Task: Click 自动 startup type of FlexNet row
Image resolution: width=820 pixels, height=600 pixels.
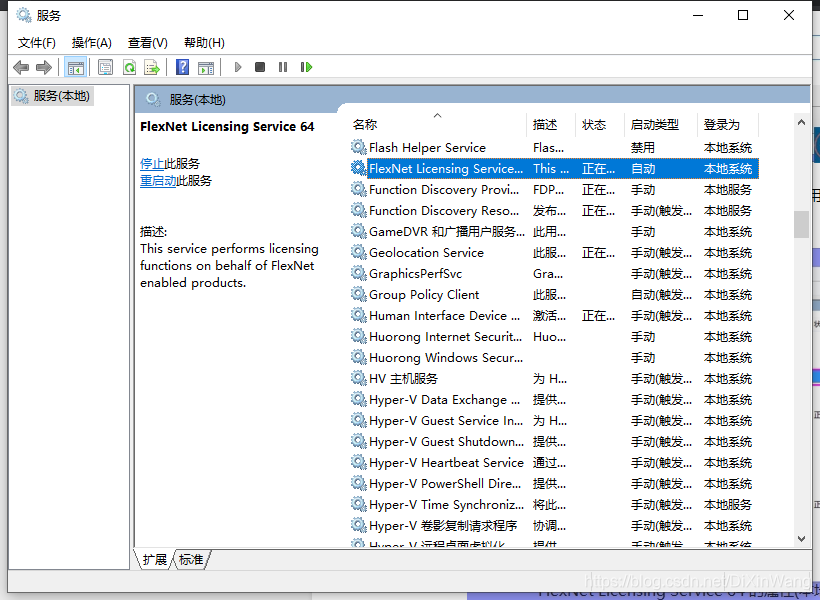Action: [643, 168]
